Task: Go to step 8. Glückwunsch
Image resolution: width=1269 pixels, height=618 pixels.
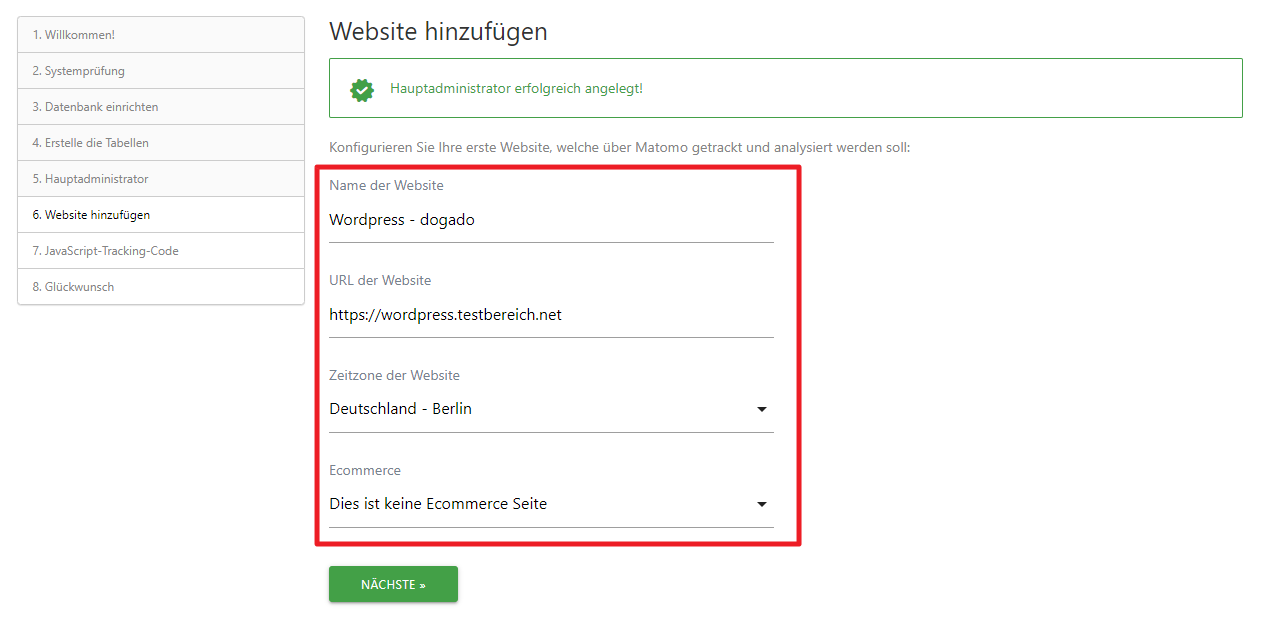Action: click(x=161, y=287)
